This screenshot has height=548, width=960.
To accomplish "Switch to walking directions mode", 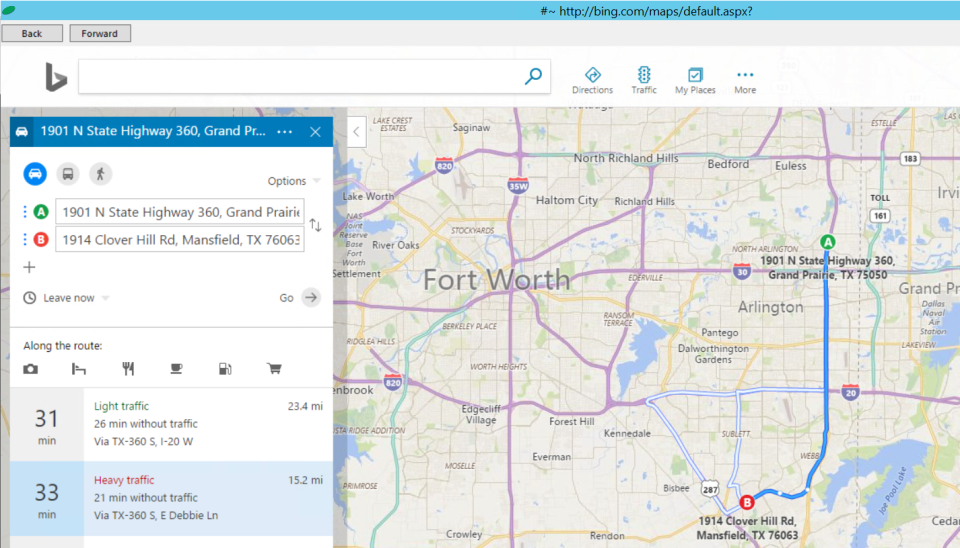I will coord(100,173).
